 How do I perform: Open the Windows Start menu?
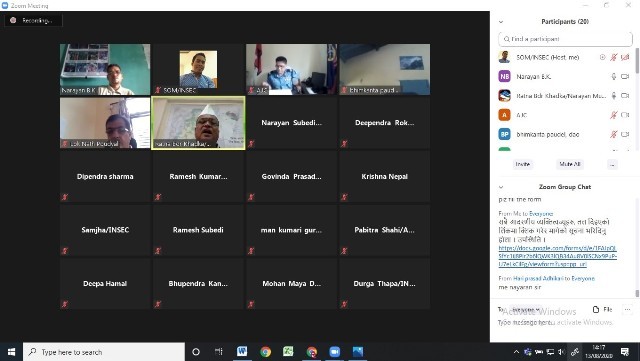tap(11, 352)
